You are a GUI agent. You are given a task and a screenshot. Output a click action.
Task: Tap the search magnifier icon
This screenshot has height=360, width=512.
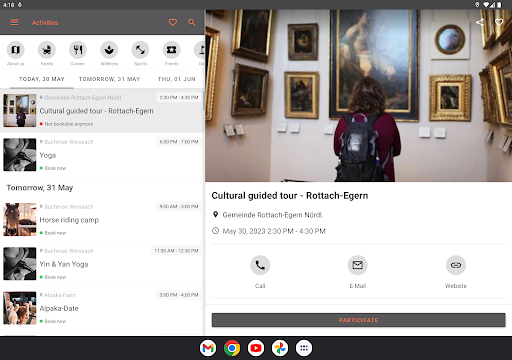point(192,22)
